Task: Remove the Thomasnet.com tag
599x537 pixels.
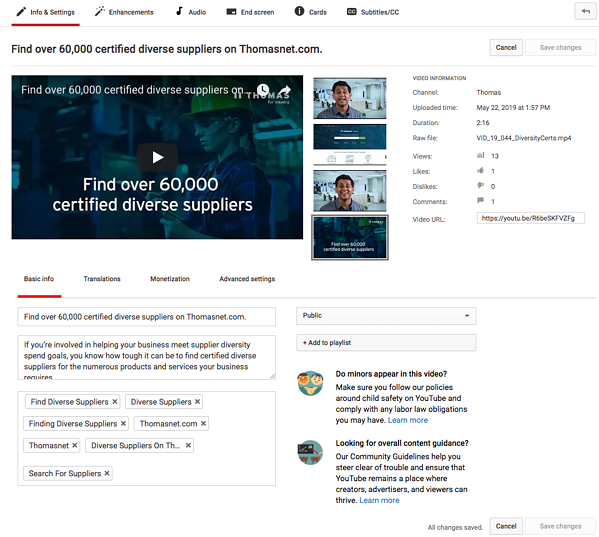Action: (x=204, y=424)
